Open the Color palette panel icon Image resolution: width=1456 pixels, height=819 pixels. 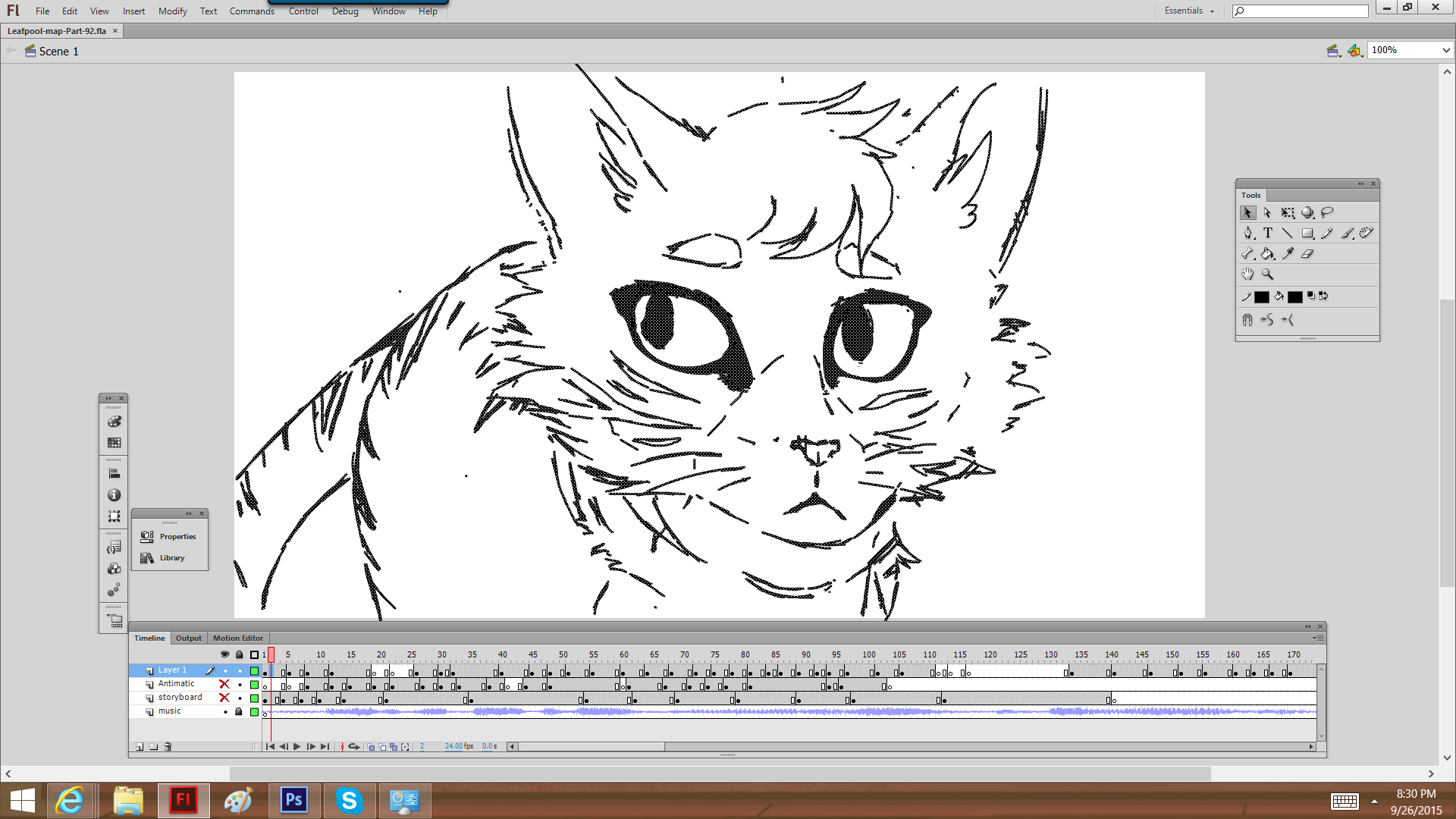114,422
